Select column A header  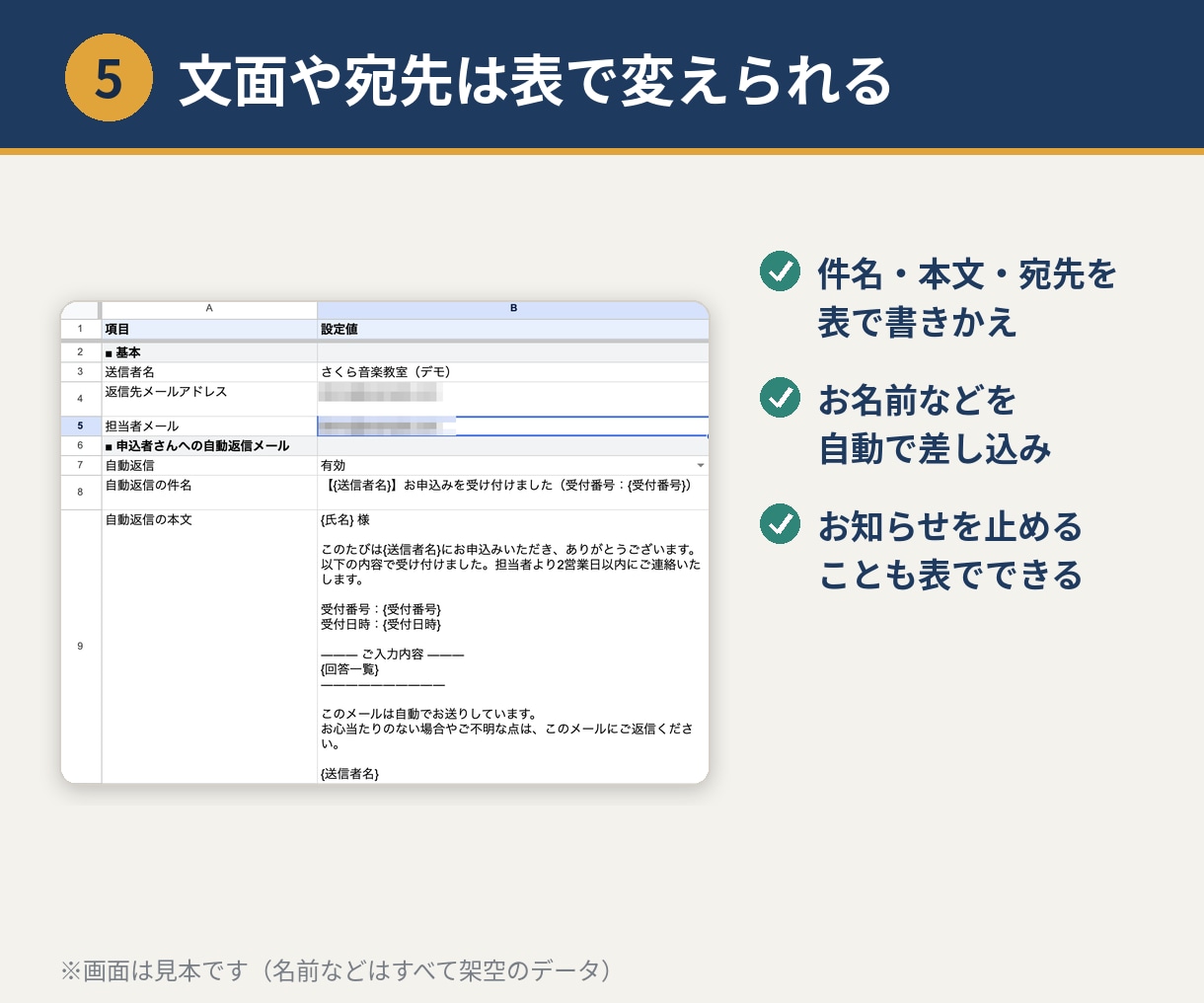point(209,309)
